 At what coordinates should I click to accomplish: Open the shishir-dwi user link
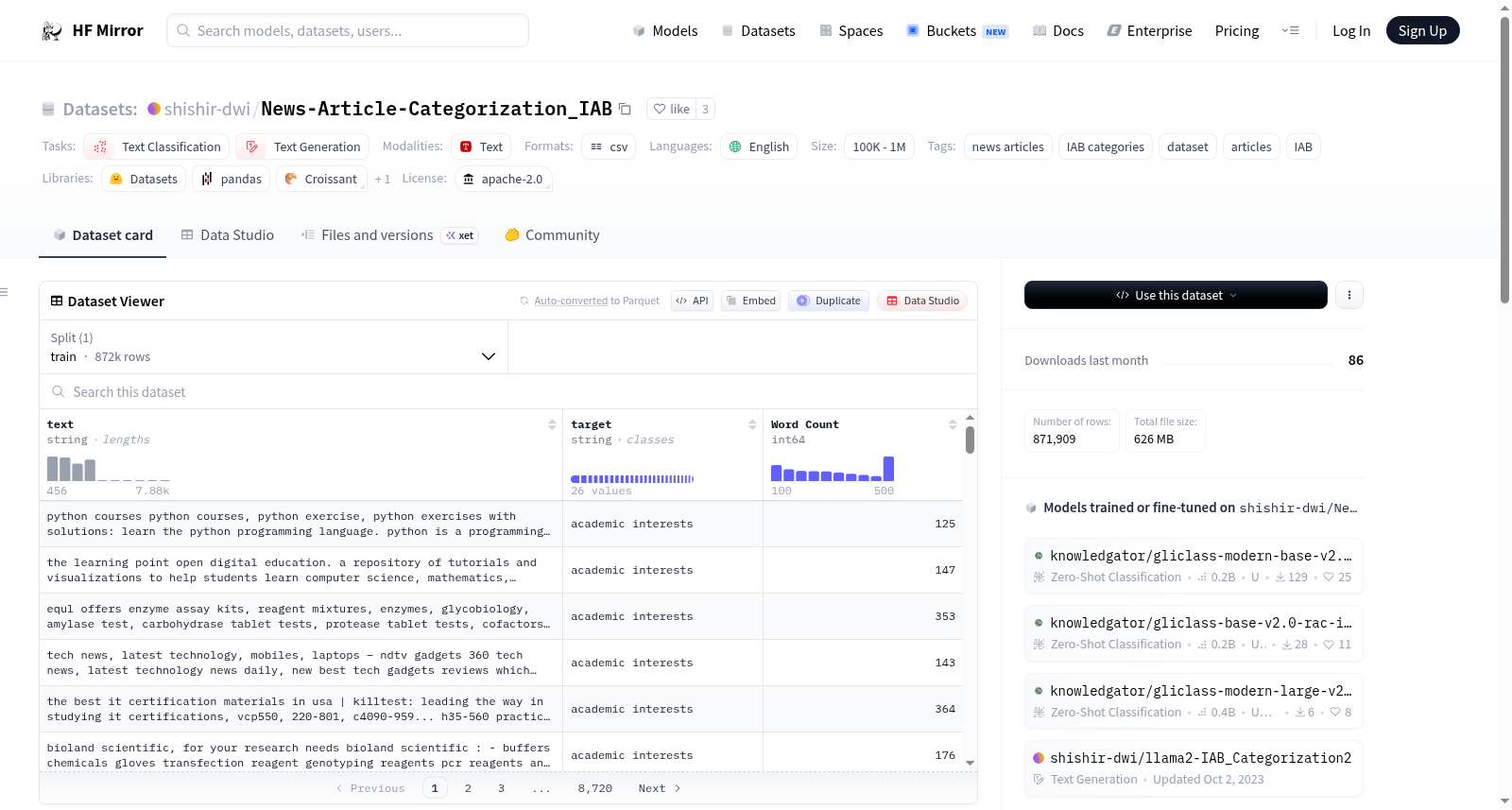coord(207,109)
